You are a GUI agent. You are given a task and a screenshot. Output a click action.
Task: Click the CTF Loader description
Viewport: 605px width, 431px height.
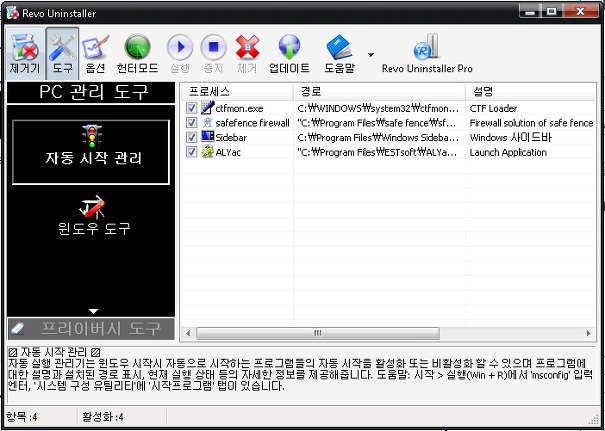pyautogui.click(x=493, y=108)
